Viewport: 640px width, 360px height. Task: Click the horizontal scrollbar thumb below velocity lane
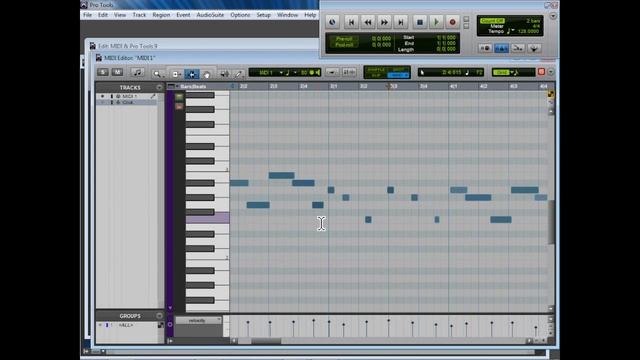(266, 341)
